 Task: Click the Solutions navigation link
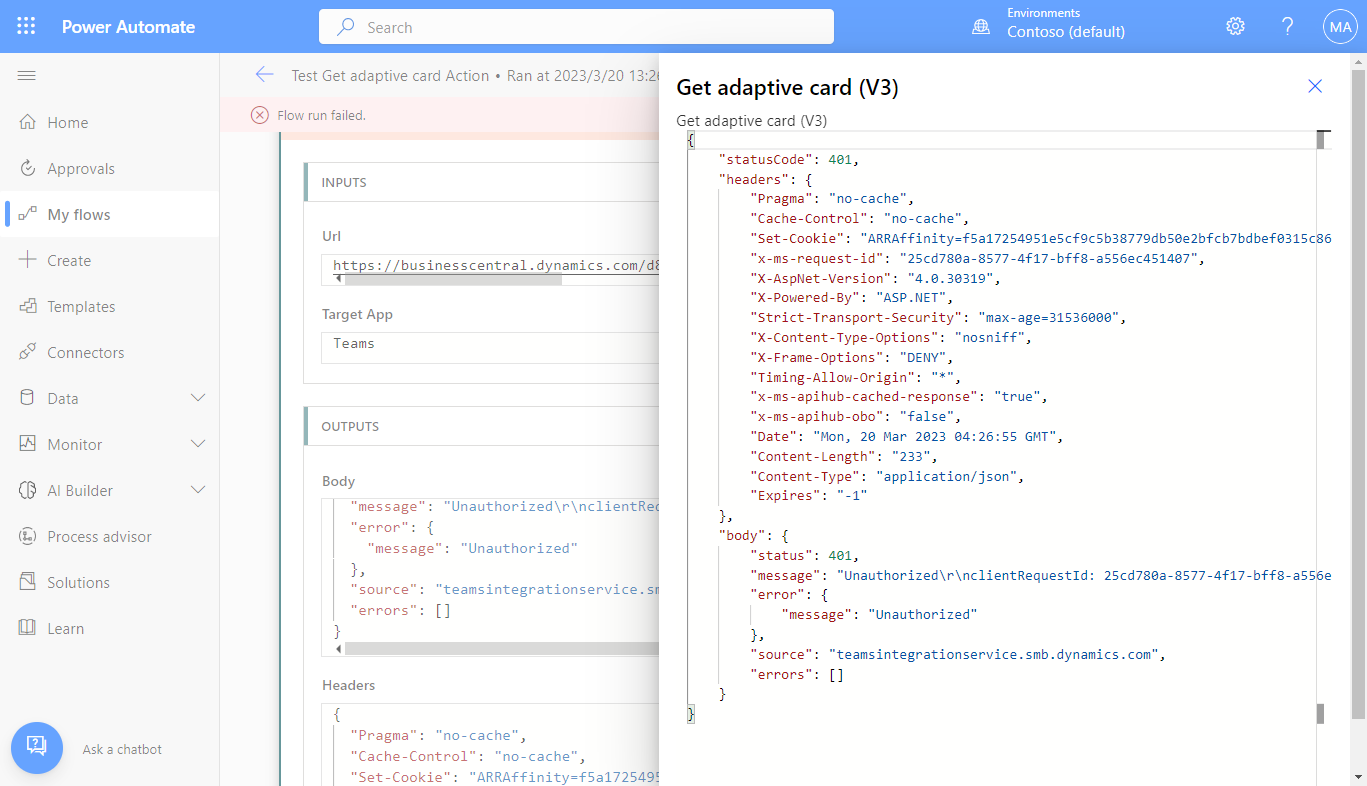click(78, 582)
